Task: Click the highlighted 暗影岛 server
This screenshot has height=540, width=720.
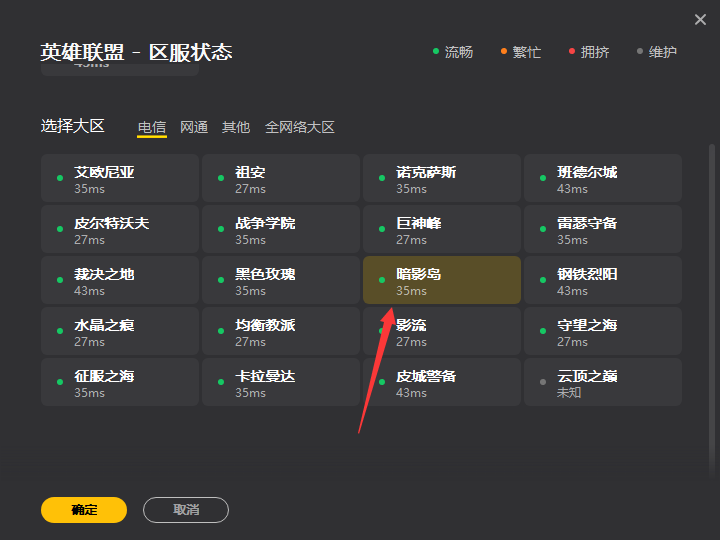Action: coord(442,280)
